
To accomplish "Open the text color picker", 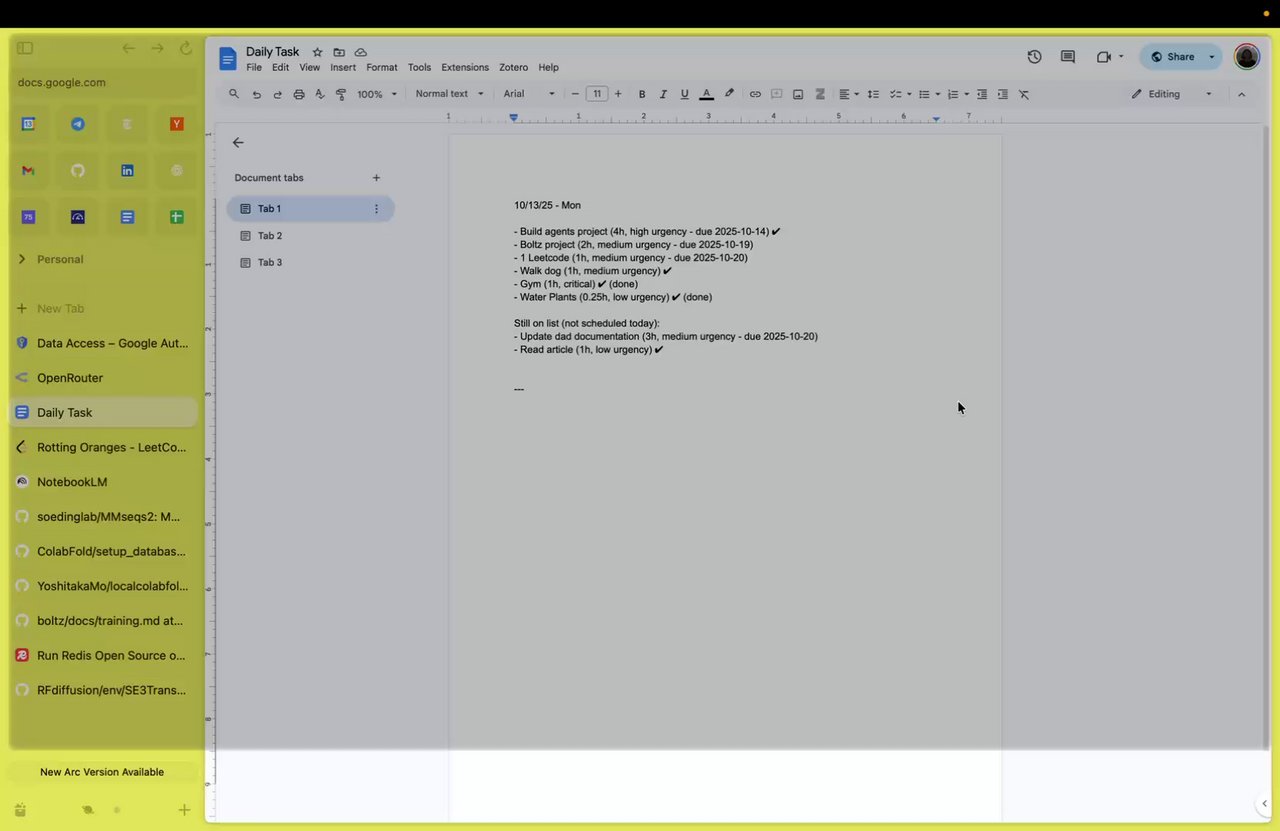I will (706, 94).
